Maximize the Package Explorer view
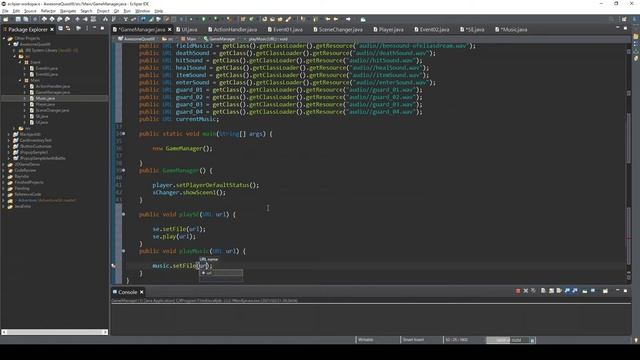The image size is (640, 360). (x=102, y=29)
